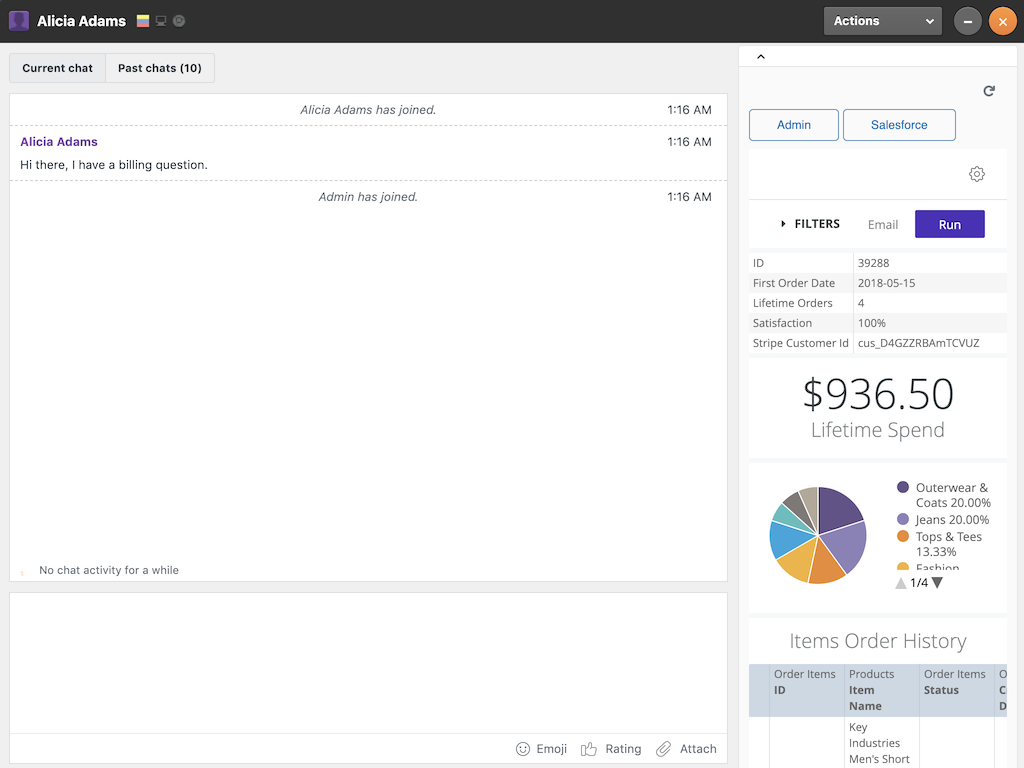
Task: Click the blue pie chart slice
Action: pyautogui.click(x=788, y=539)
